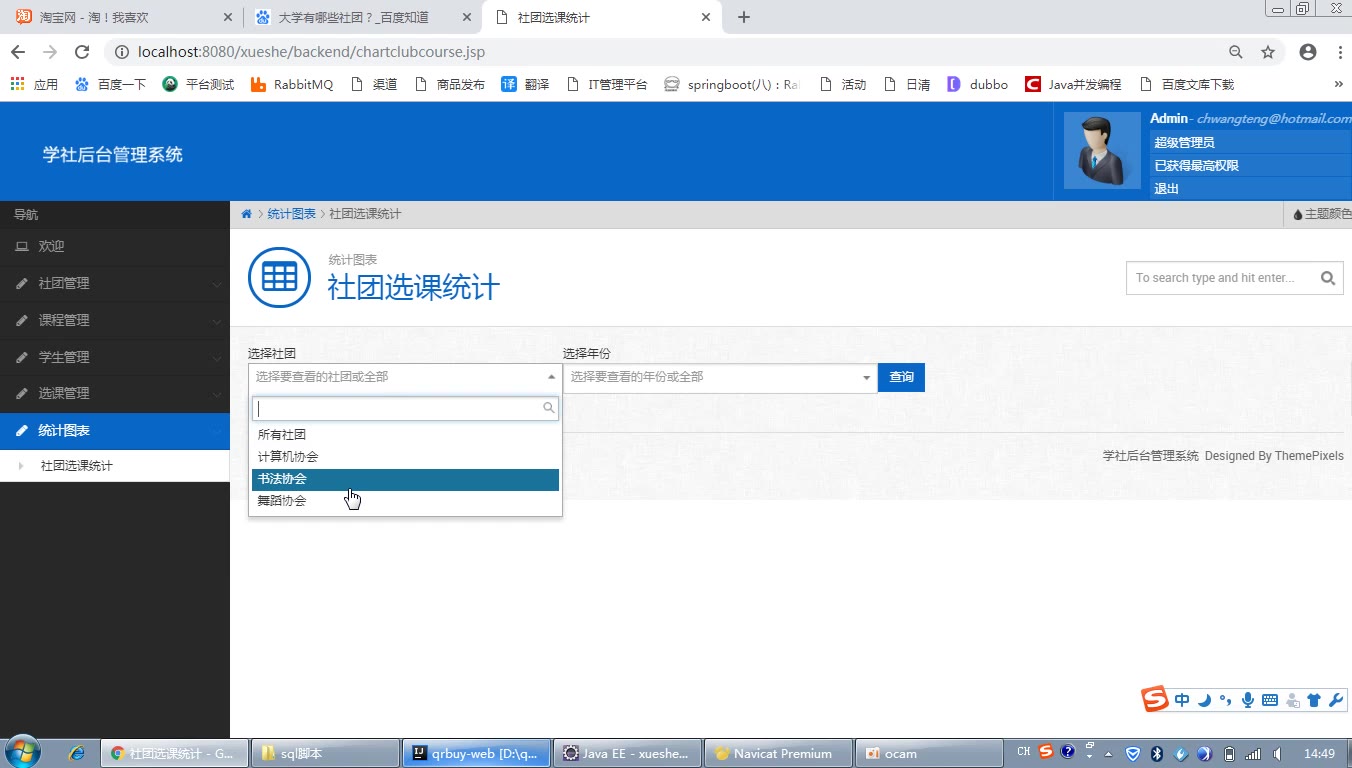Expand the 选课管理 sidebar menu
The width and height of the screenshot is (1352, 768).
(x=115, y=394)
